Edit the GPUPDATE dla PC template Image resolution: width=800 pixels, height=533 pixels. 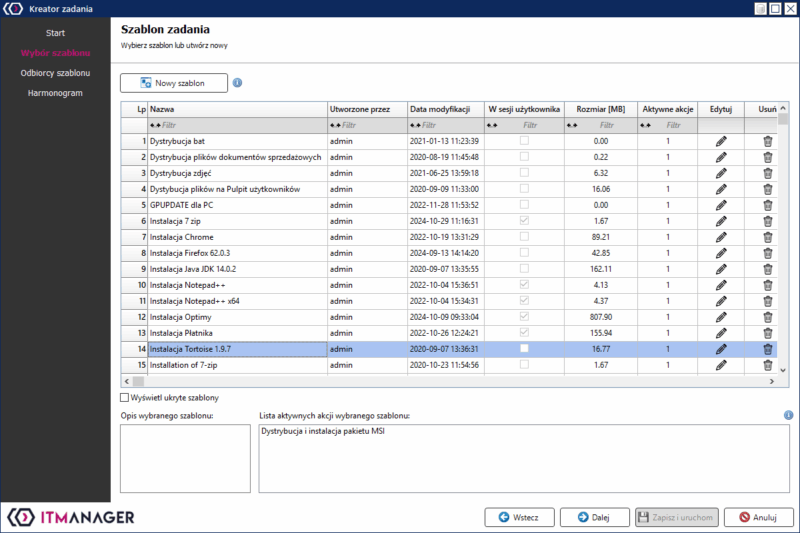(721, 205)
